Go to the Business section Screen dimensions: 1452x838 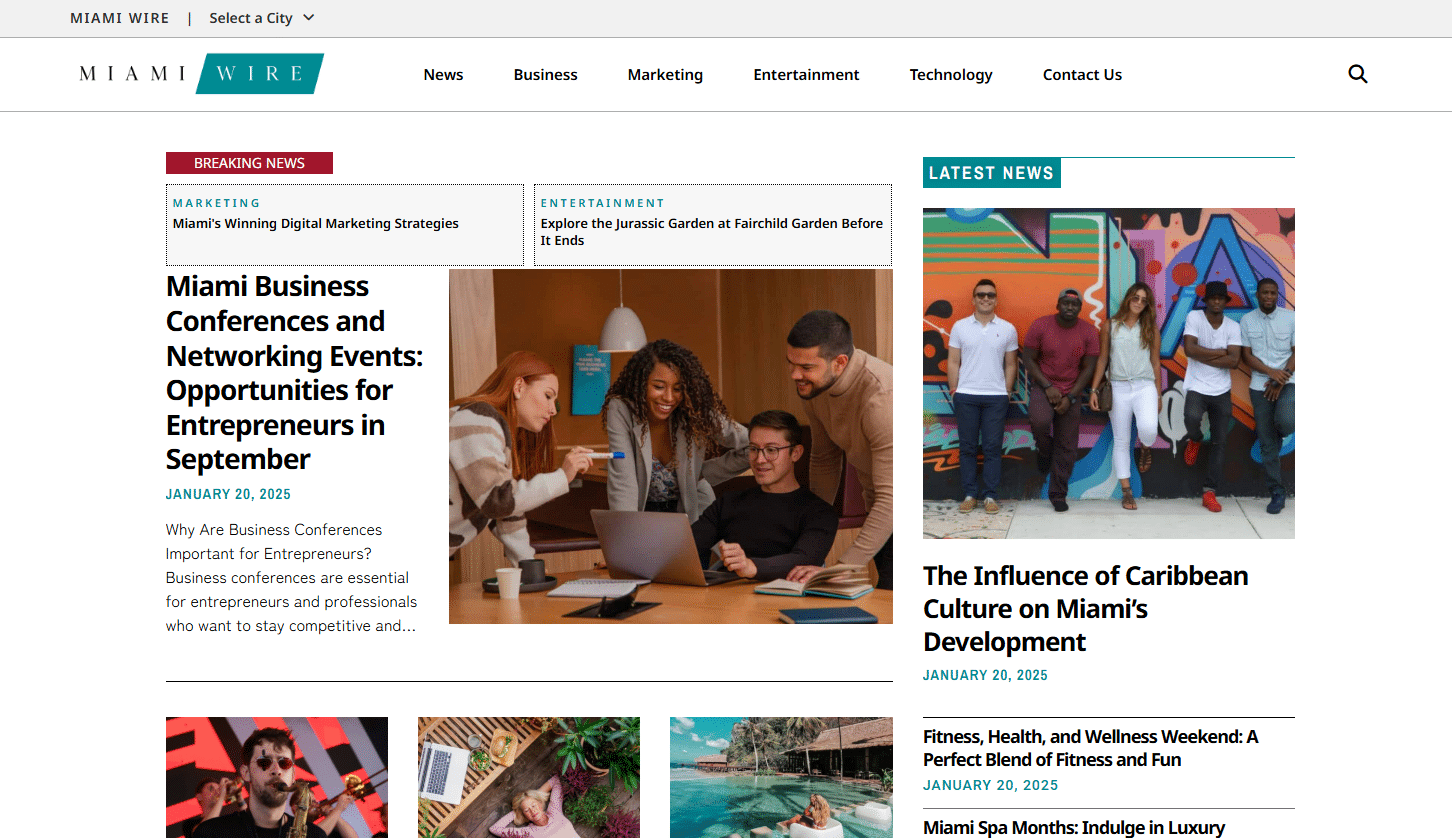click(x=545, y=75)
